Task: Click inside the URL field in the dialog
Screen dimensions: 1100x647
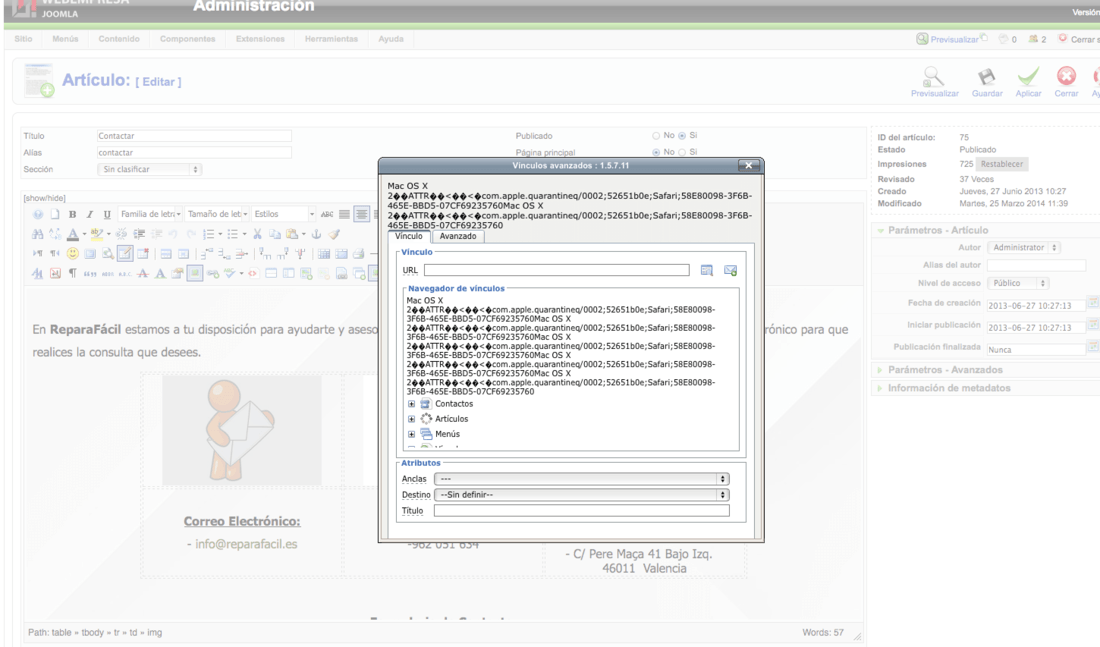Action: pyautogui.click(x=556, y=270)
